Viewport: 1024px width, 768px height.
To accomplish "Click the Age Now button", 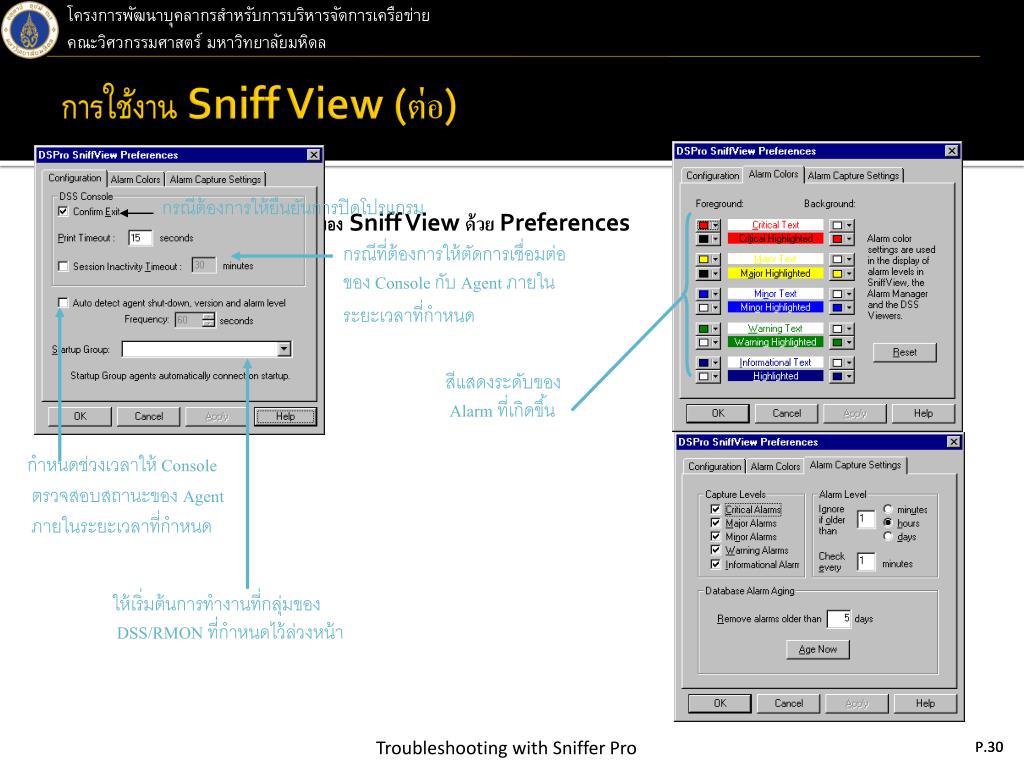I will coord(818,649).
